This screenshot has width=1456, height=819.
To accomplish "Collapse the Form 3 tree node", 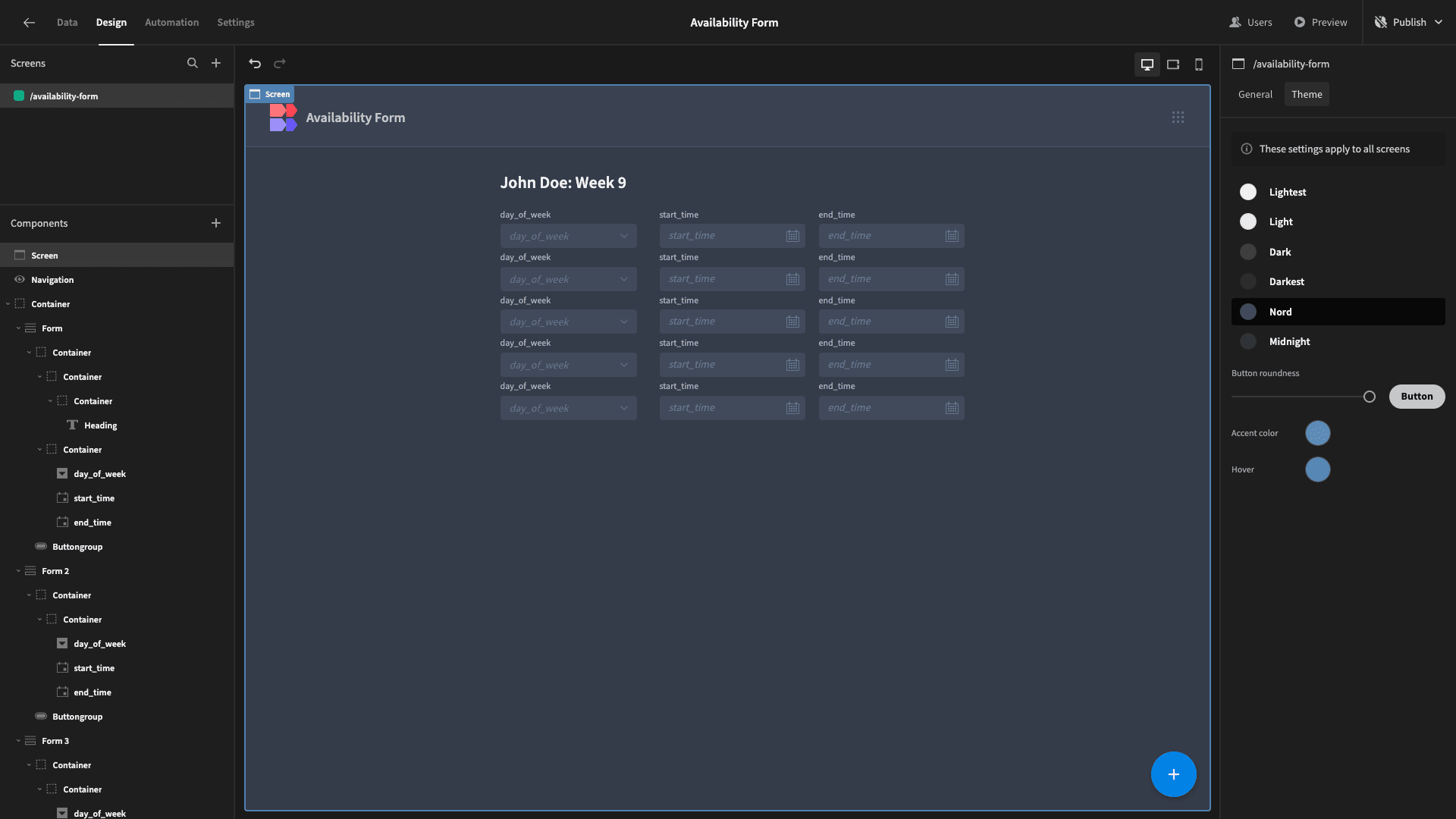I will (x=18, y=741).
